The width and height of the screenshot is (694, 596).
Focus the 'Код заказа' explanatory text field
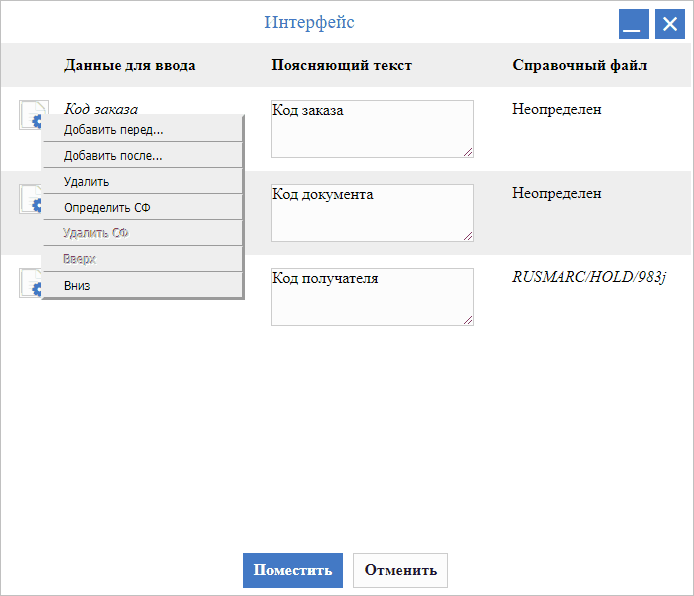click(x=371, y=130)
